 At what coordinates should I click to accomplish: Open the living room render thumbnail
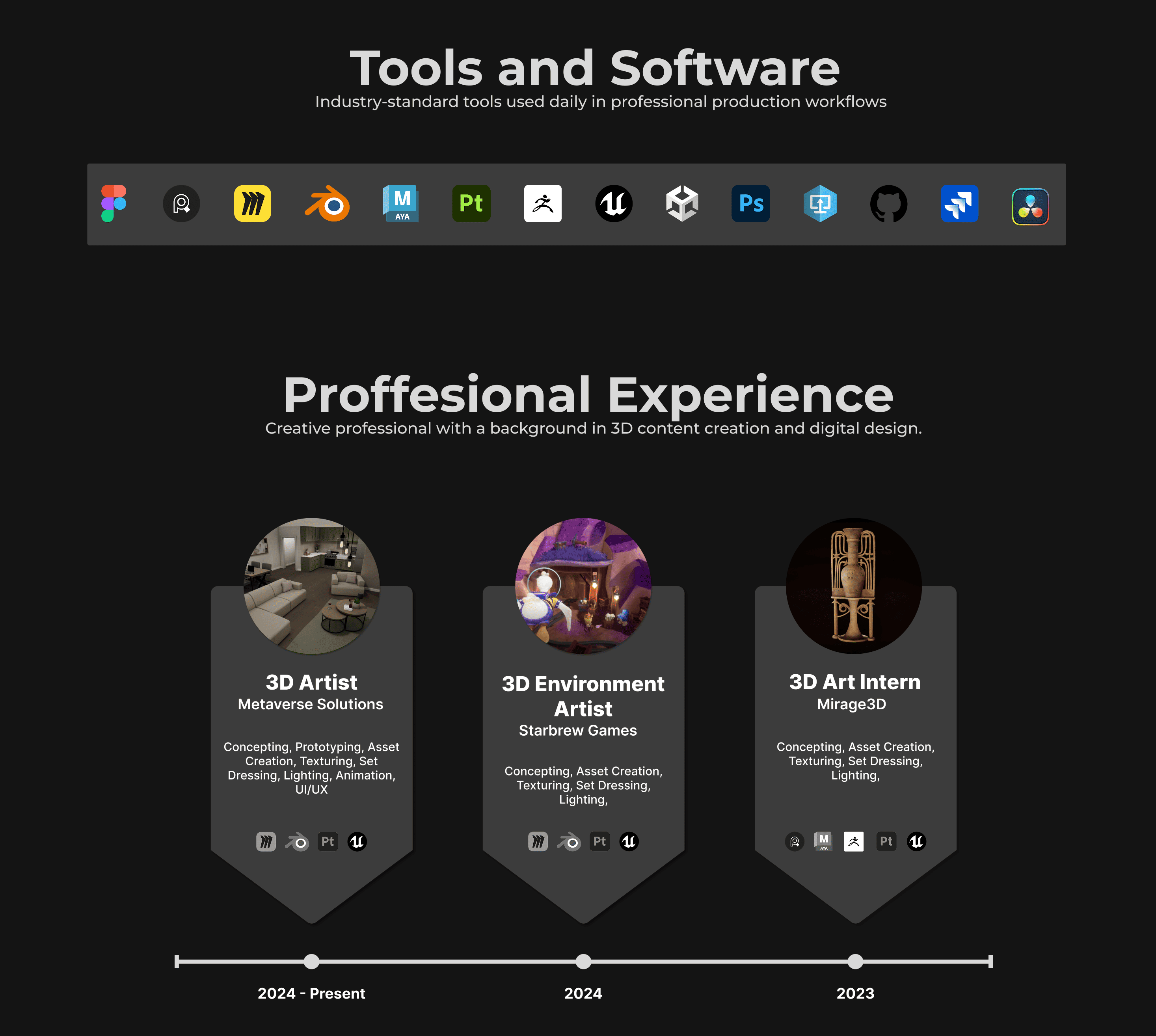[312, 586]
